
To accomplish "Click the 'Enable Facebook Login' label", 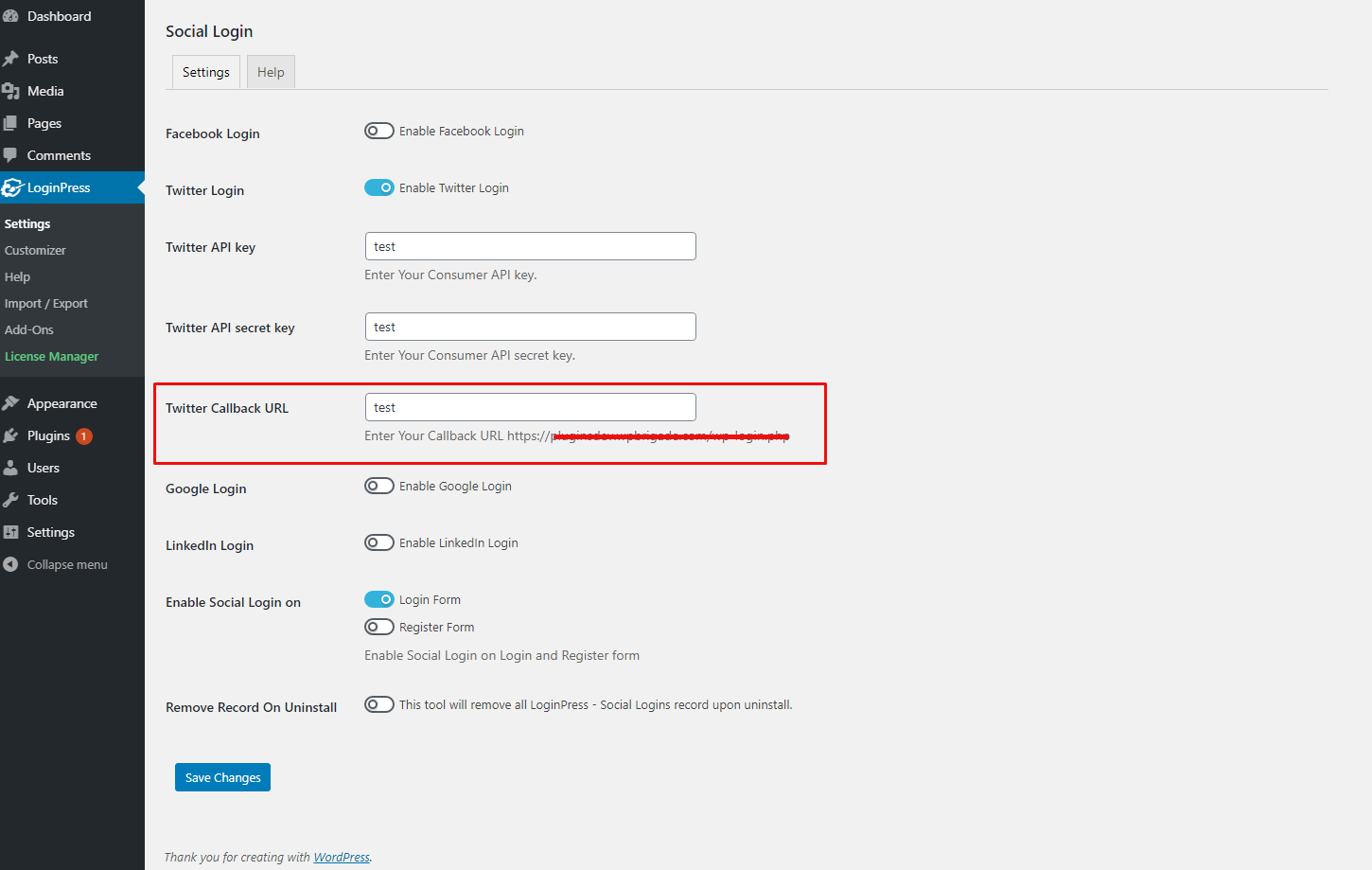I will coord(462,132).
